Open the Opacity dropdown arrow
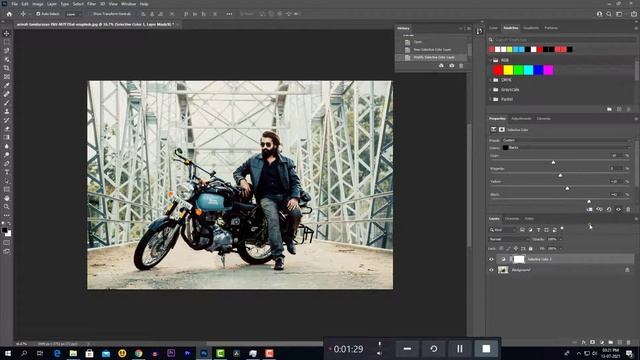 coord(560,239)
